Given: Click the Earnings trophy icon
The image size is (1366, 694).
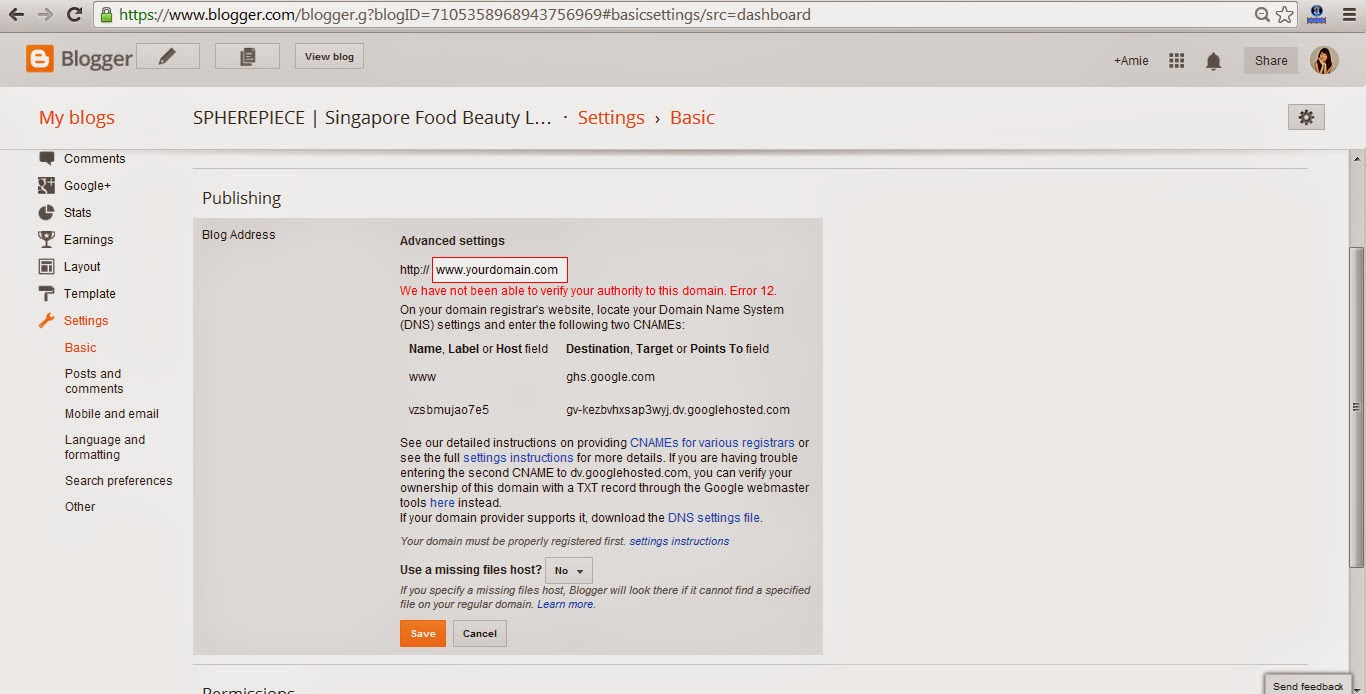Looking at the screenshot, I should point(46,239).
